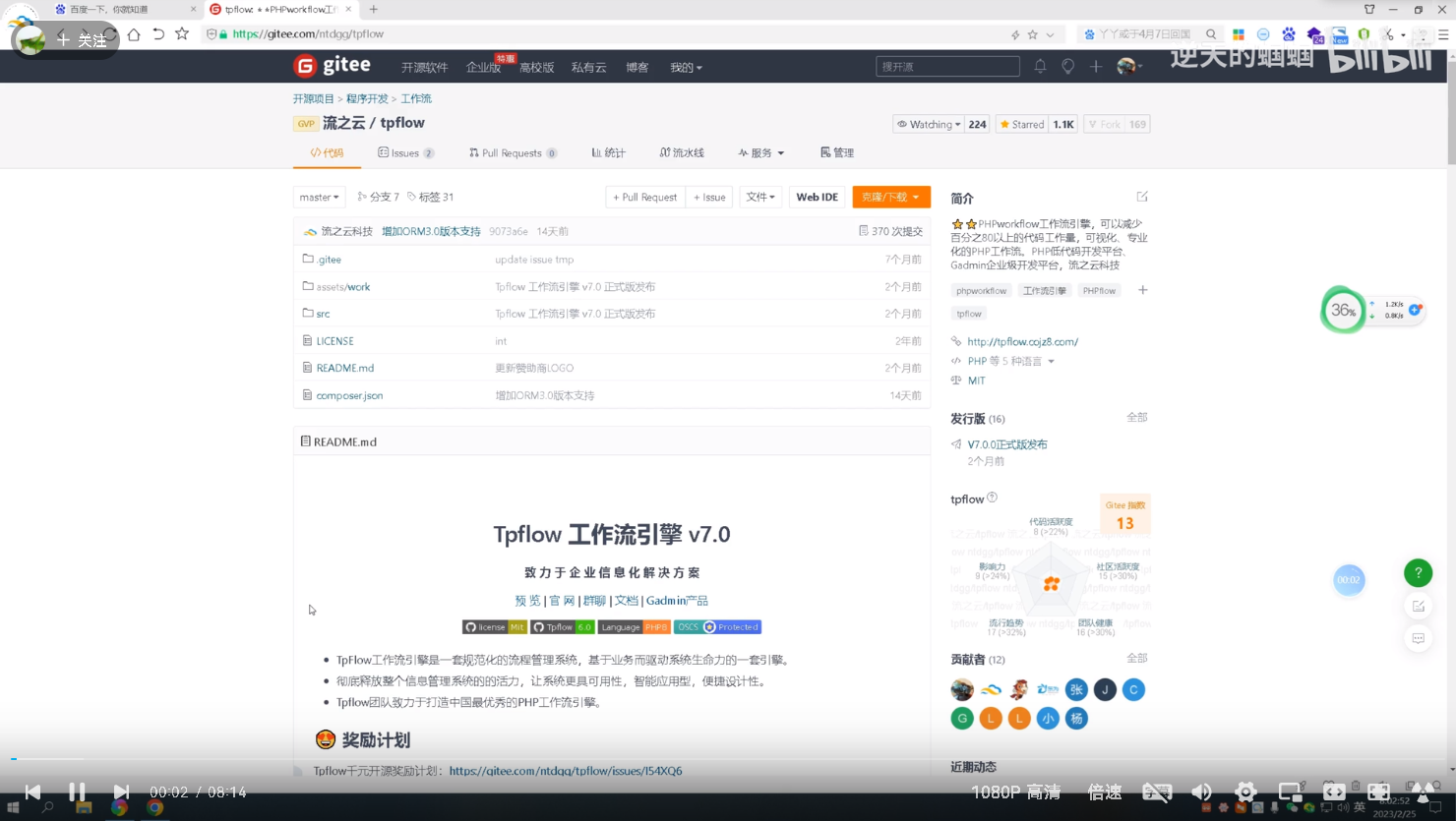The height and width of the screenshot is (821, 1456).
Task: Open the V7.0.0正式版发布 release
Action: click(1007, 444)
